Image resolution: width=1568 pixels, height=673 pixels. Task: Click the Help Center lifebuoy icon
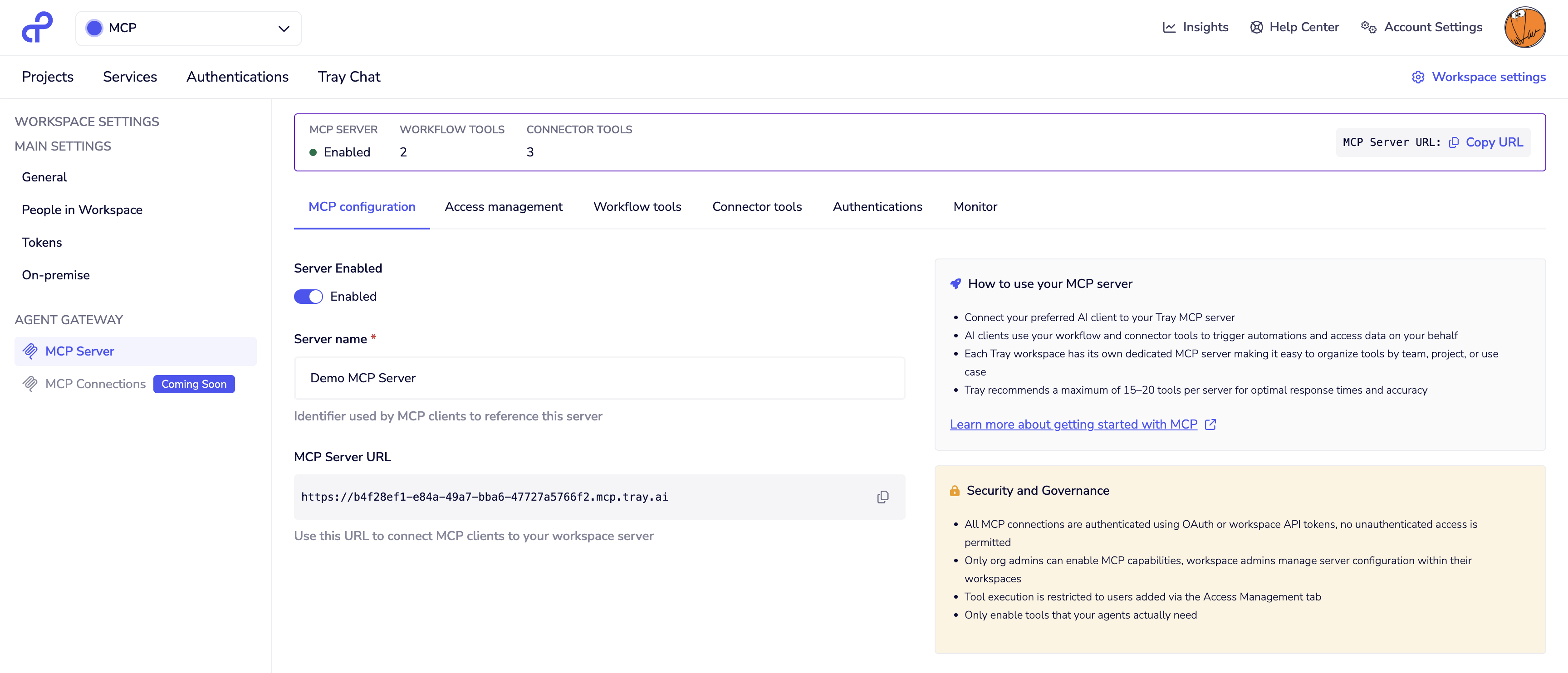(x=1256, y=27)
